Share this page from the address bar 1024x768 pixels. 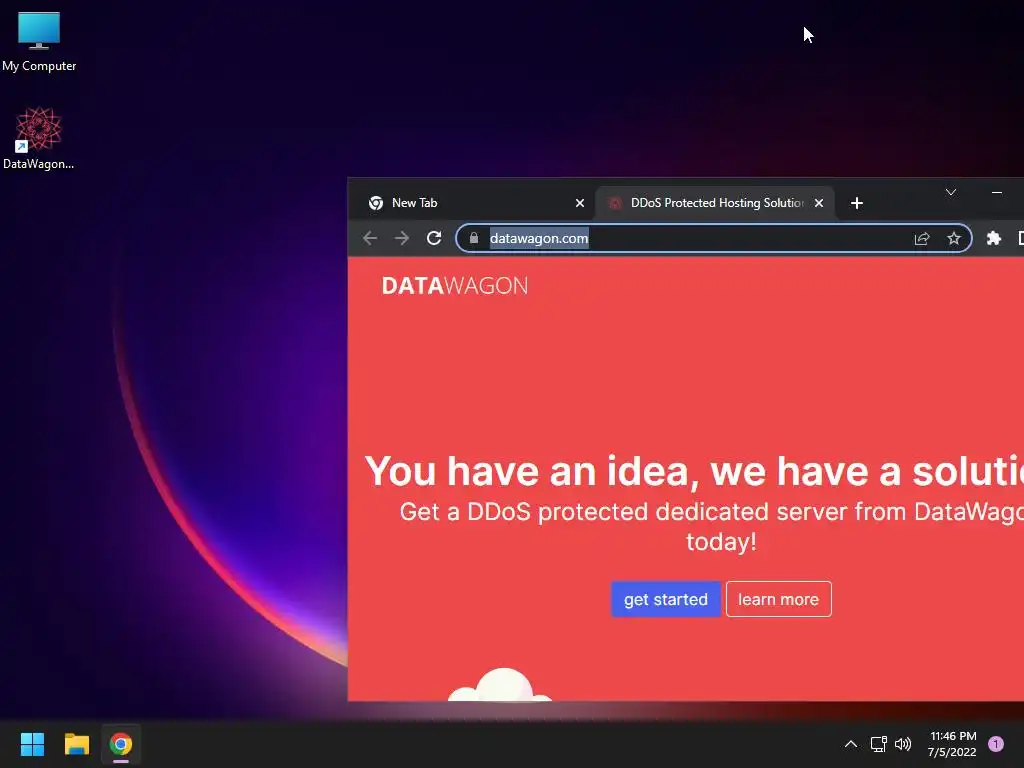[x=921, y=238]
